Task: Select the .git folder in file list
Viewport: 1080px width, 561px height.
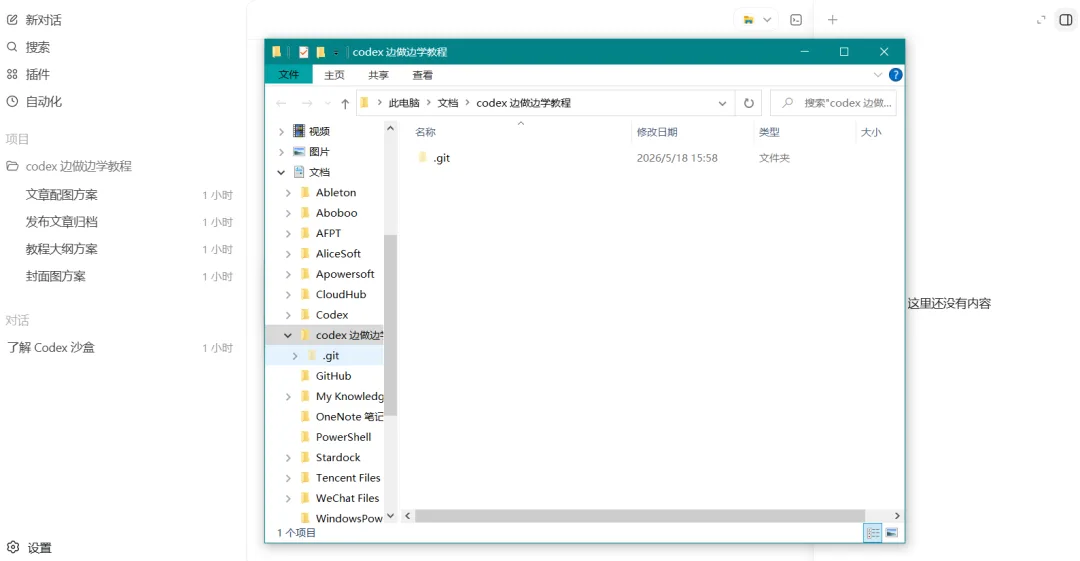Action: (442, 158)
